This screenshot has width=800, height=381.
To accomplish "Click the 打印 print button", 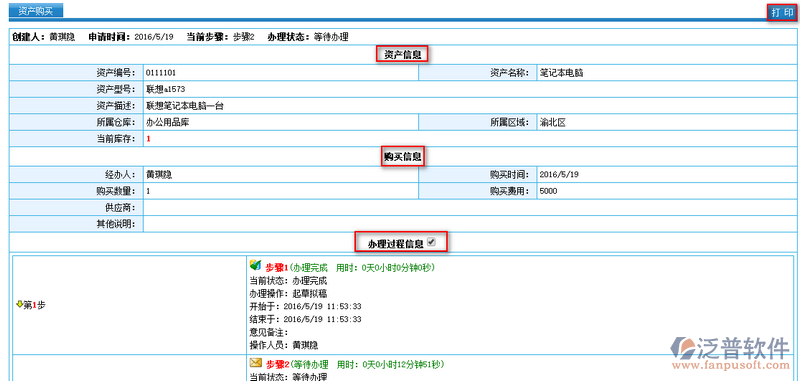I will [783, 13].
